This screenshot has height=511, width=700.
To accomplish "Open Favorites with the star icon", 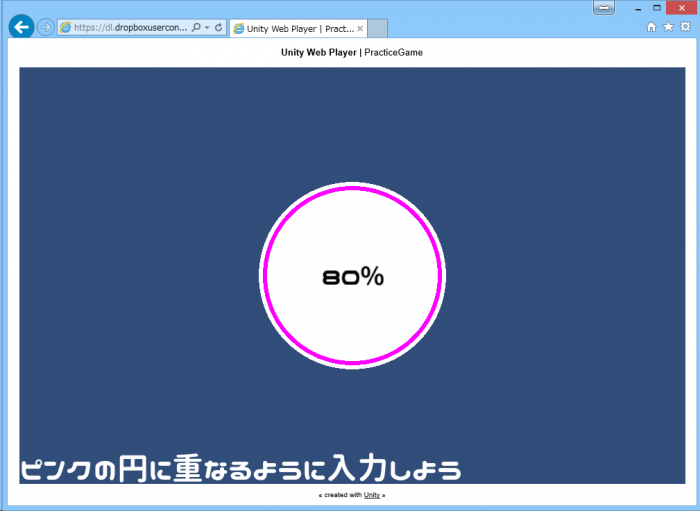I will pos(668,27).
